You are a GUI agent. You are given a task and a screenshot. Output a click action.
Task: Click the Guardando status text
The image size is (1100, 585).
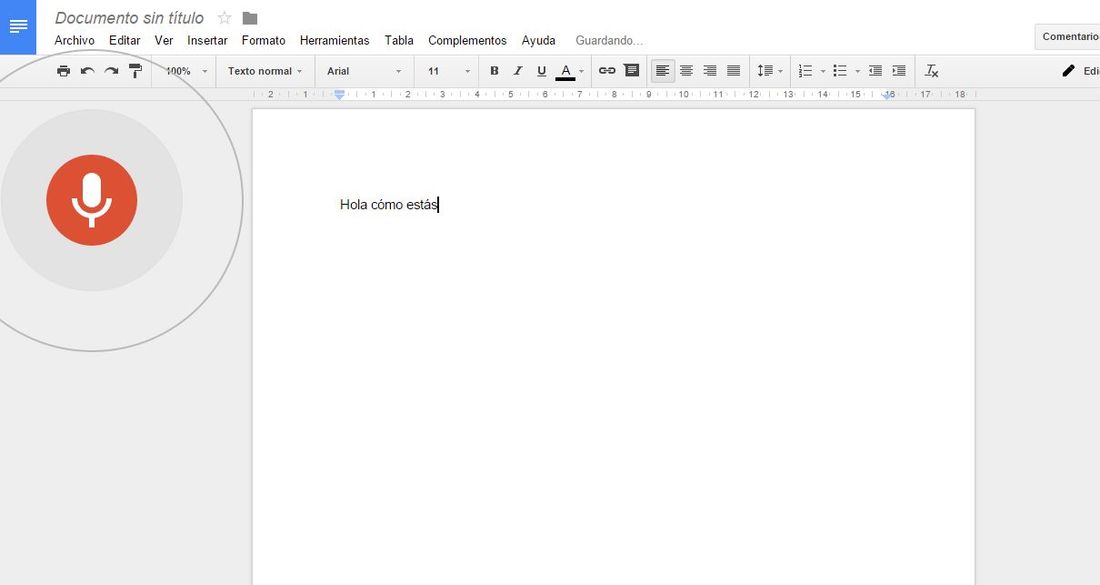coord(609,41)
